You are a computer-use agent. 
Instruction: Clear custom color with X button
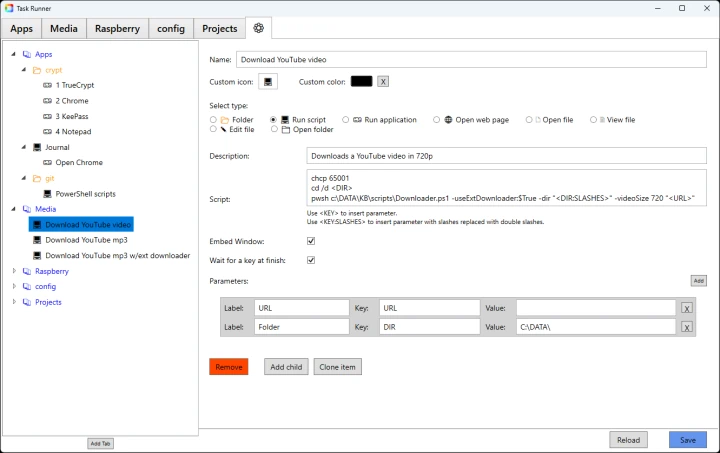pyautogui.click(x=383, y=82)
